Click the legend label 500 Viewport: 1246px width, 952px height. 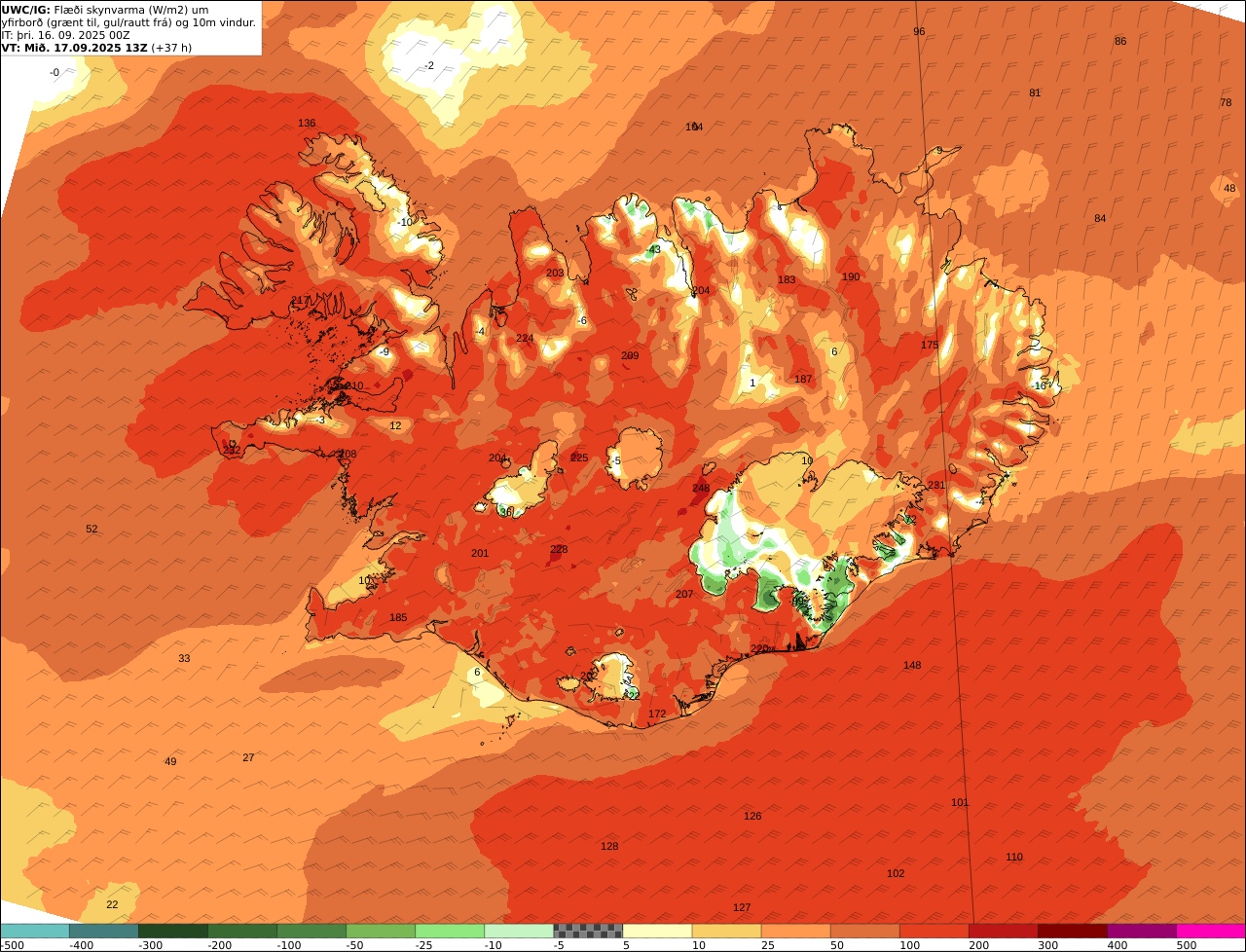[x=1187, y=945]
